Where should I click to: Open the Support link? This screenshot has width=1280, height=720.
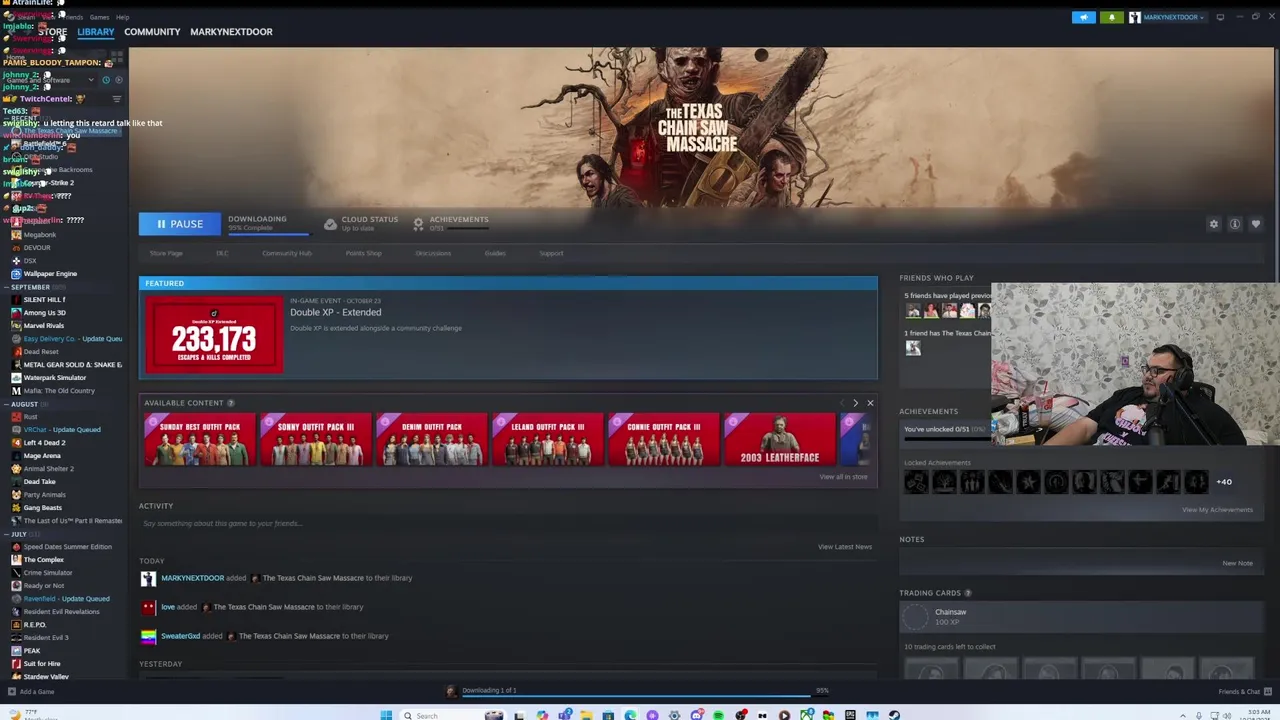point(551,253)
